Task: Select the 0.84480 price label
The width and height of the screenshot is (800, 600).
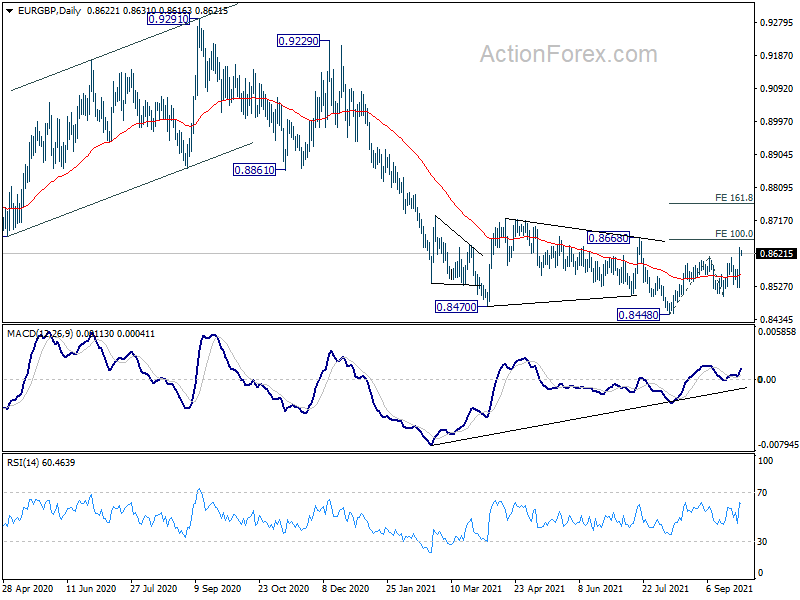Action: point(638,315)
